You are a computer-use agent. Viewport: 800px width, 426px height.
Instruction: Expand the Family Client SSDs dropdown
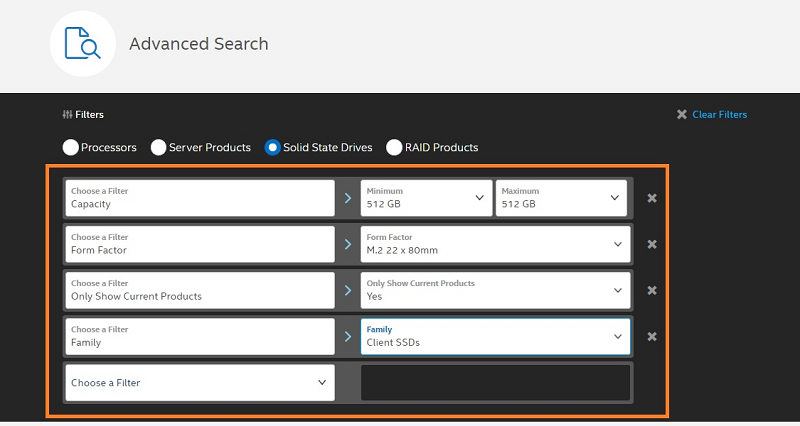pyautogui.click(x=495, y=337)
